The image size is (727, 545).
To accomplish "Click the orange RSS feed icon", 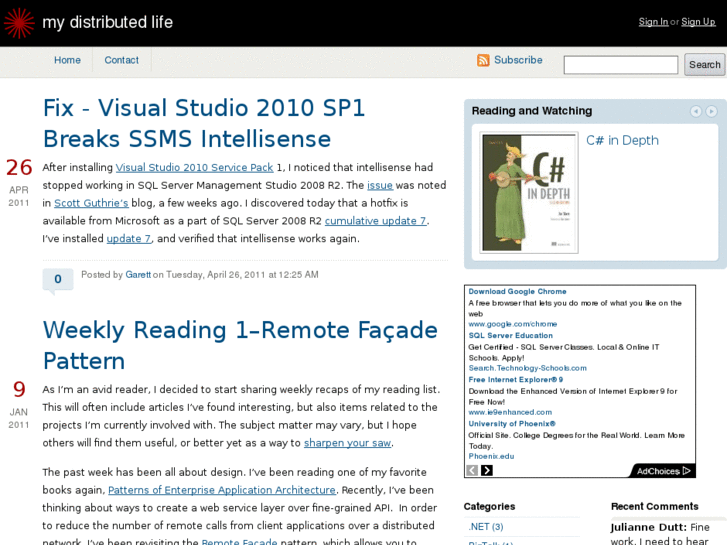I will tap(483, 60).
